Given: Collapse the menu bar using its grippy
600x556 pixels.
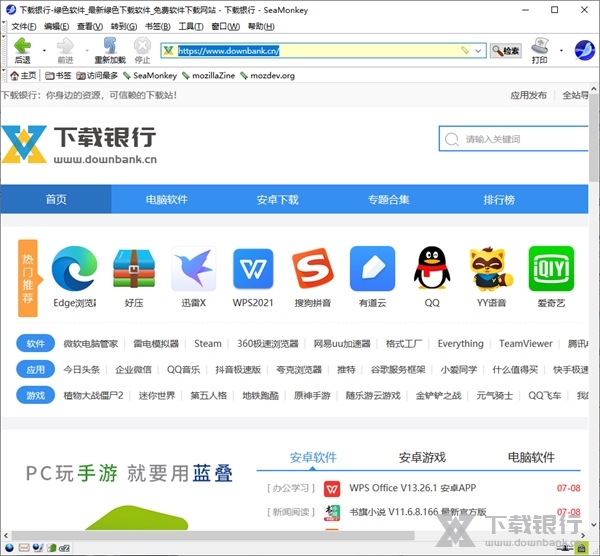Looking at the screenshot, I should point(4,26).
